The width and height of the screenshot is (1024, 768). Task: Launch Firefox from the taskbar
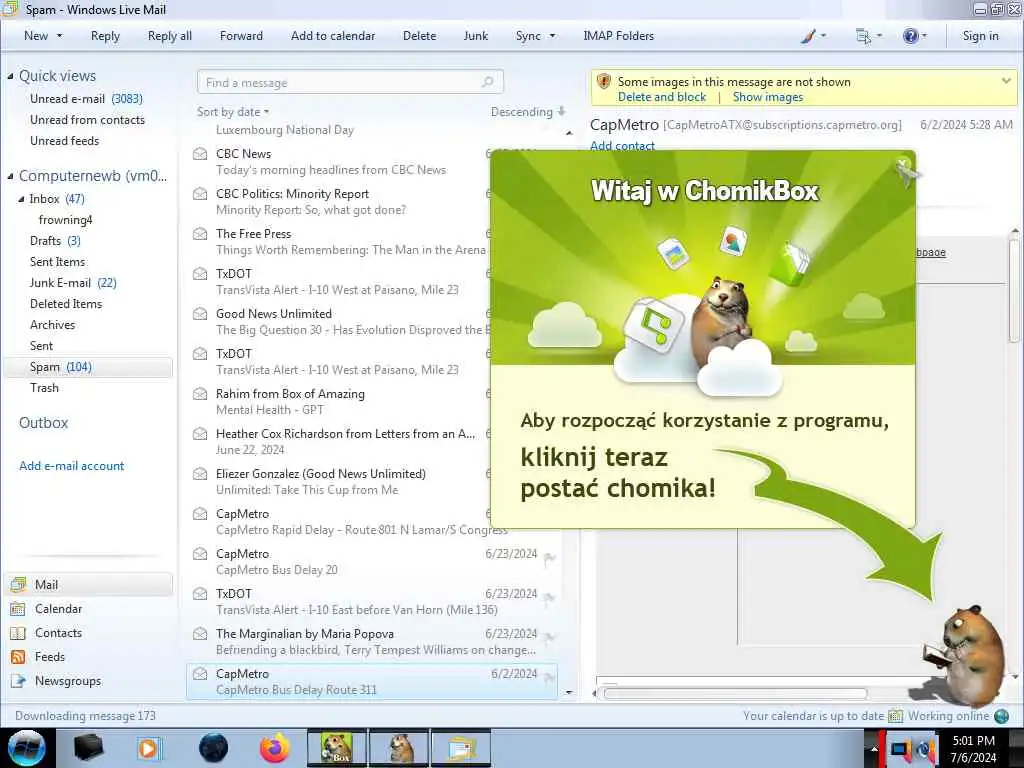pos(274,748)
